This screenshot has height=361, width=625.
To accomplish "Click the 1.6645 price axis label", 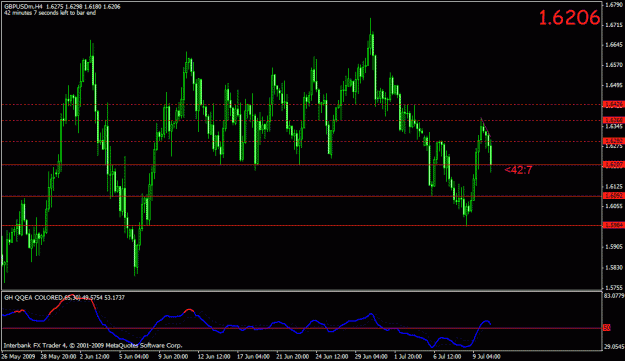I will coord(614,45).
